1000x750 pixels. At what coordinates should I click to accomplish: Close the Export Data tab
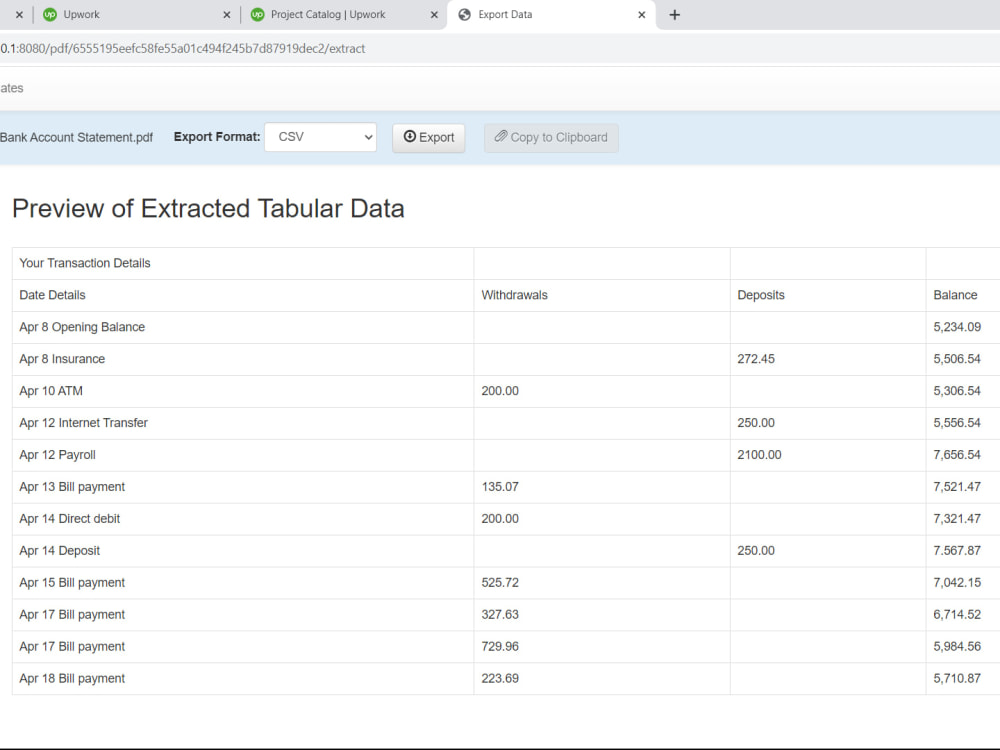[642, 15]
